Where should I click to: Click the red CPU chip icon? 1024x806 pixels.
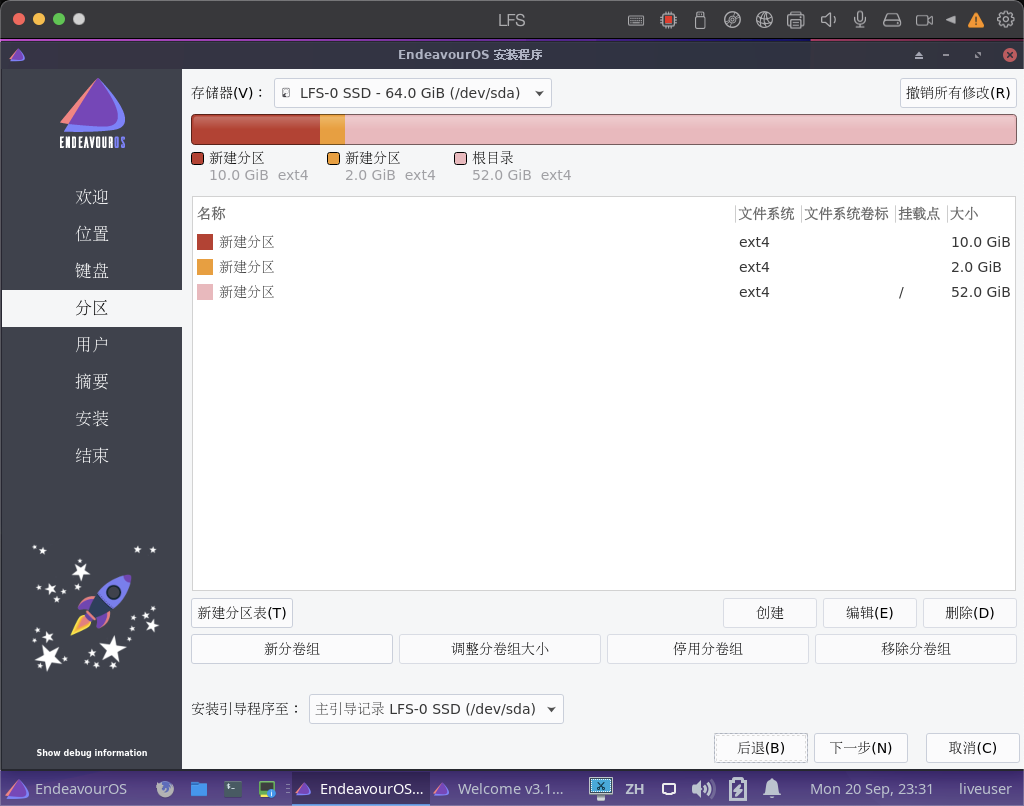pos(668,20)
